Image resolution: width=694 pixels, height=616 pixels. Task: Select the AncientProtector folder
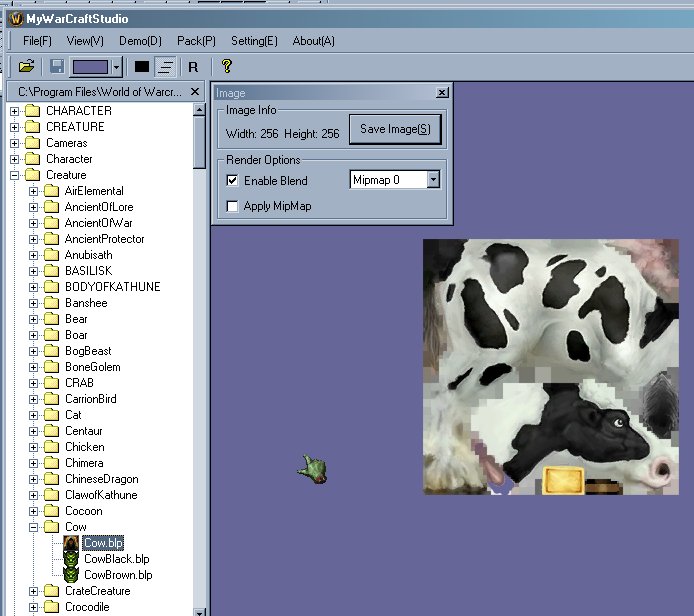104,239
